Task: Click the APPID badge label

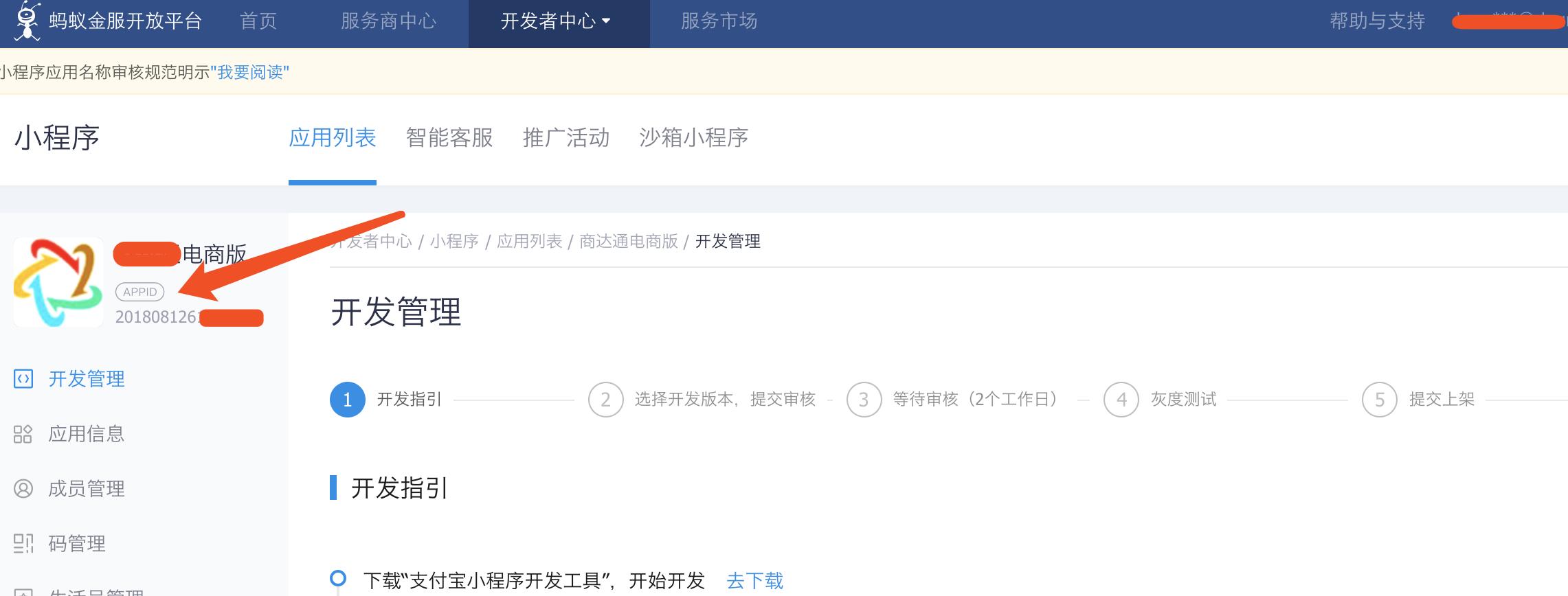Action: tap(140, 292)
